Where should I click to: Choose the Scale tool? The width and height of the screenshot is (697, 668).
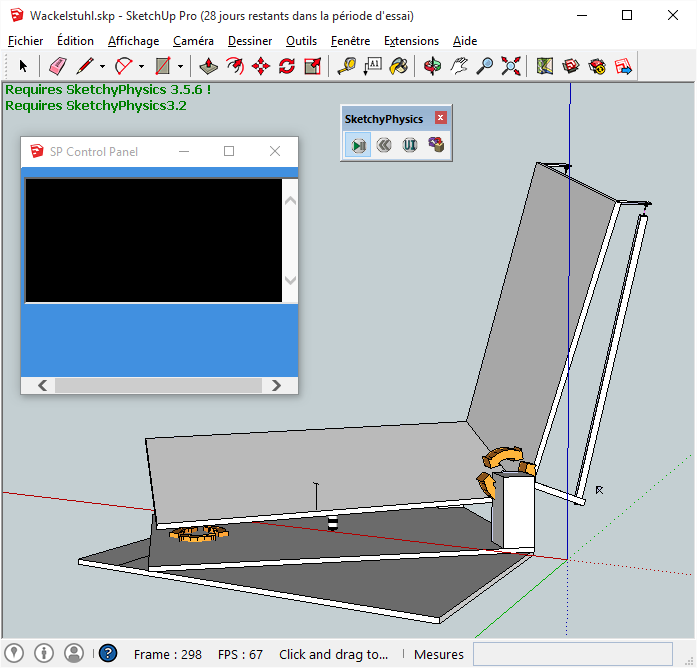tap(313, 66)
